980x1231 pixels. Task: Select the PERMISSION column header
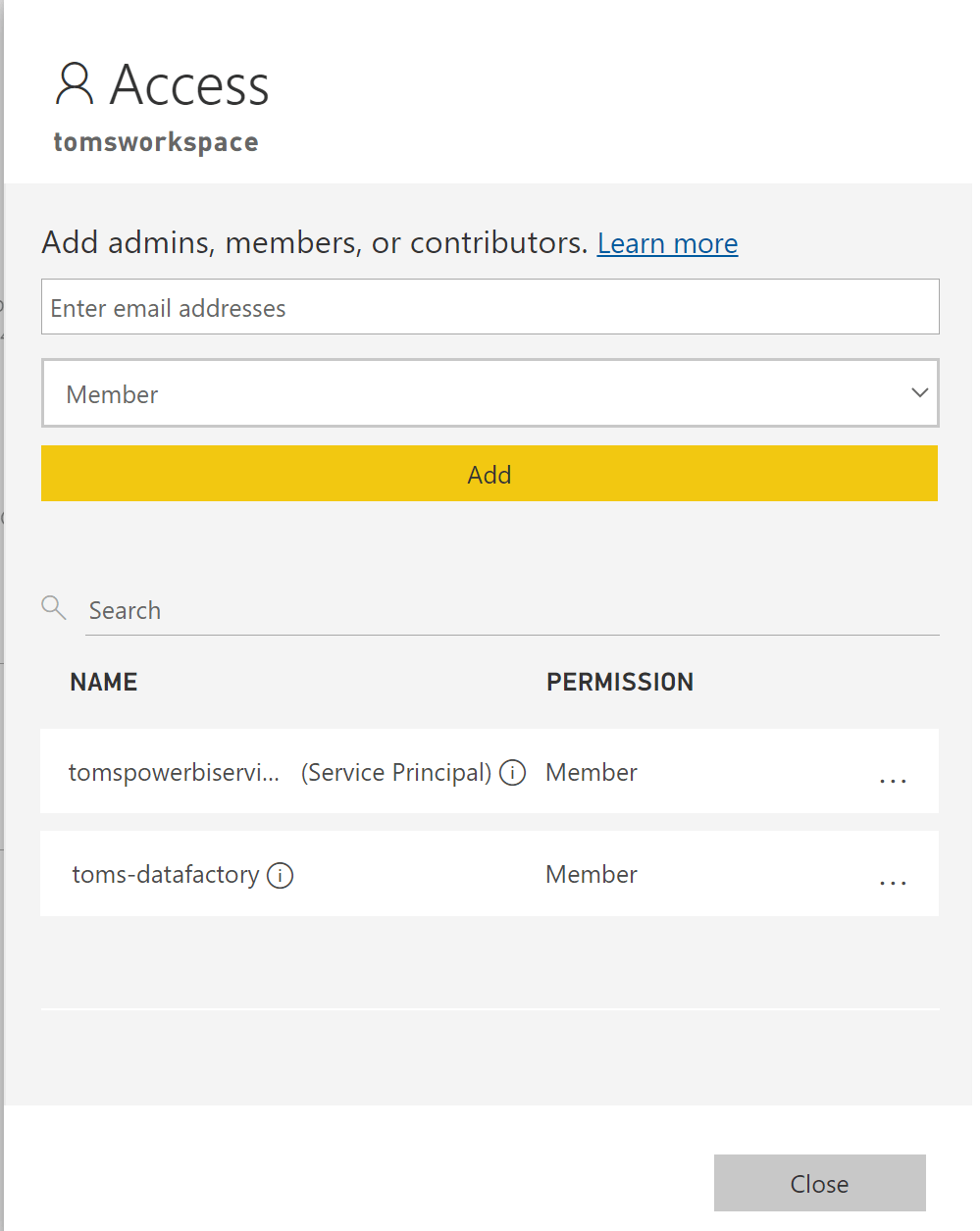pyautogui.click(x=620, y=681)
